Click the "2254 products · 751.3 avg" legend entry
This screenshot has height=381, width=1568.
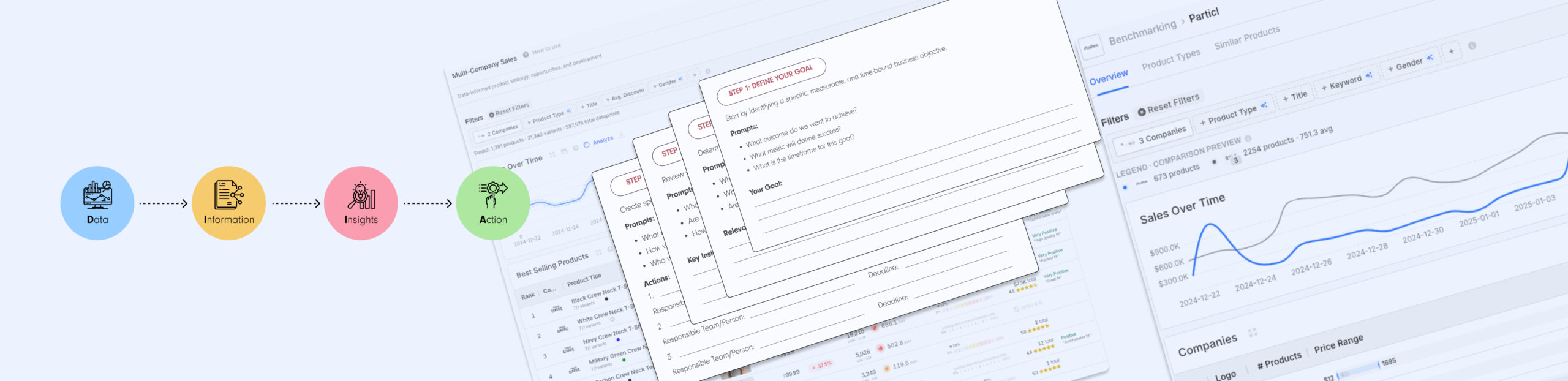[1287, 141]
